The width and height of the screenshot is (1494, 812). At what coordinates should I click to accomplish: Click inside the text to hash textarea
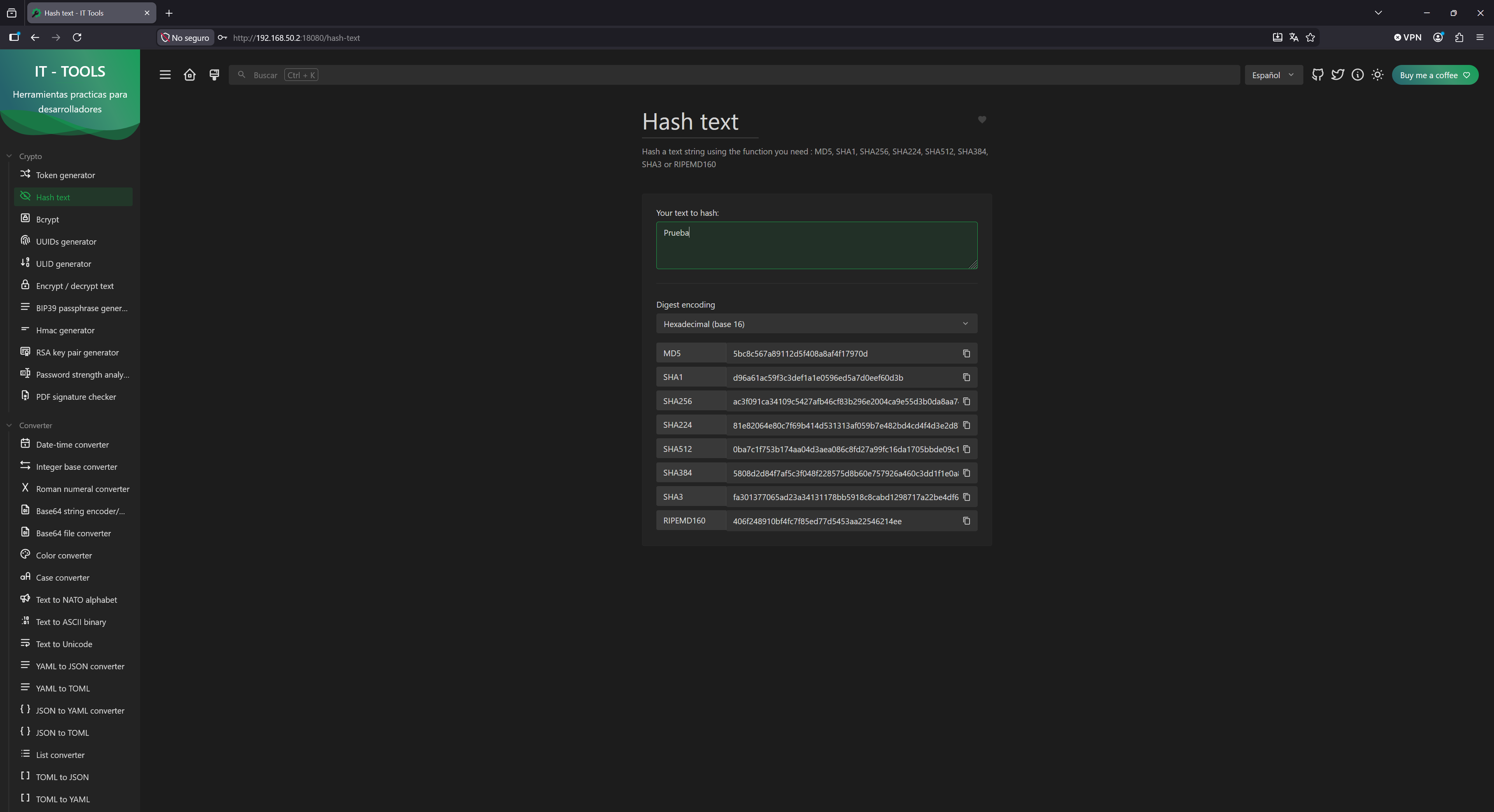[x=817, y=245]
